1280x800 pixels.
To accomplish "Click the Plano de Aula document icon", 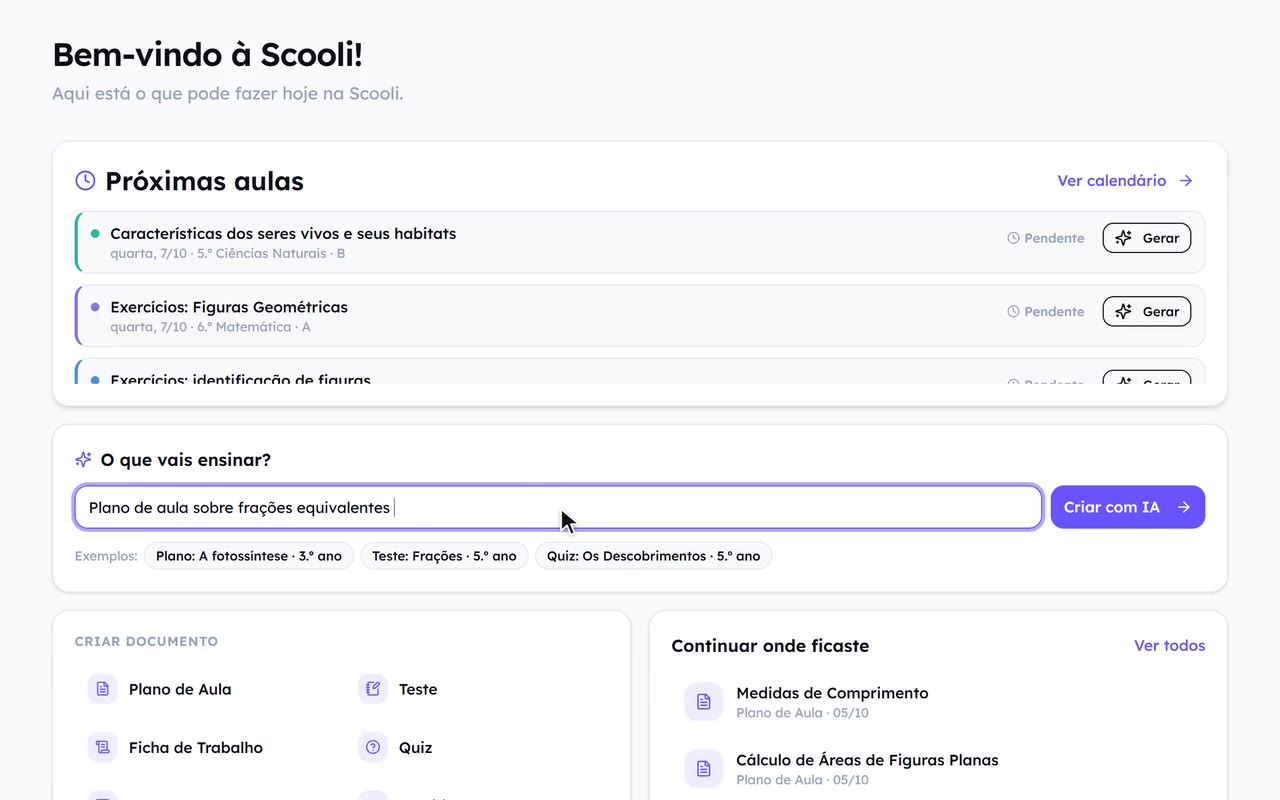I will pos(102,689).
